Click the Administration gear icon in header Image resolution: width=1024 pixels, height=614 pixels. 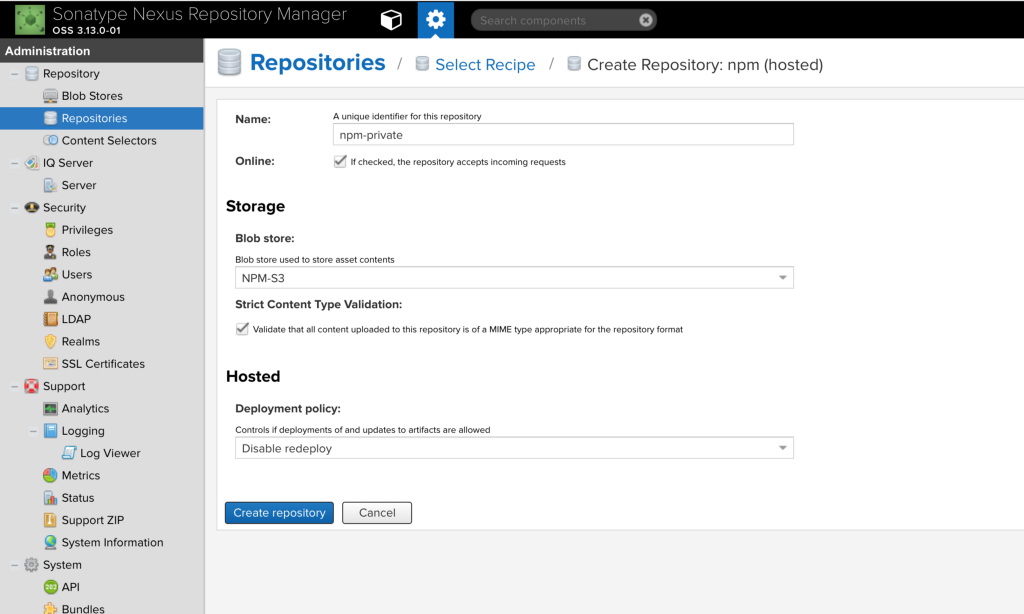(435, 20)
